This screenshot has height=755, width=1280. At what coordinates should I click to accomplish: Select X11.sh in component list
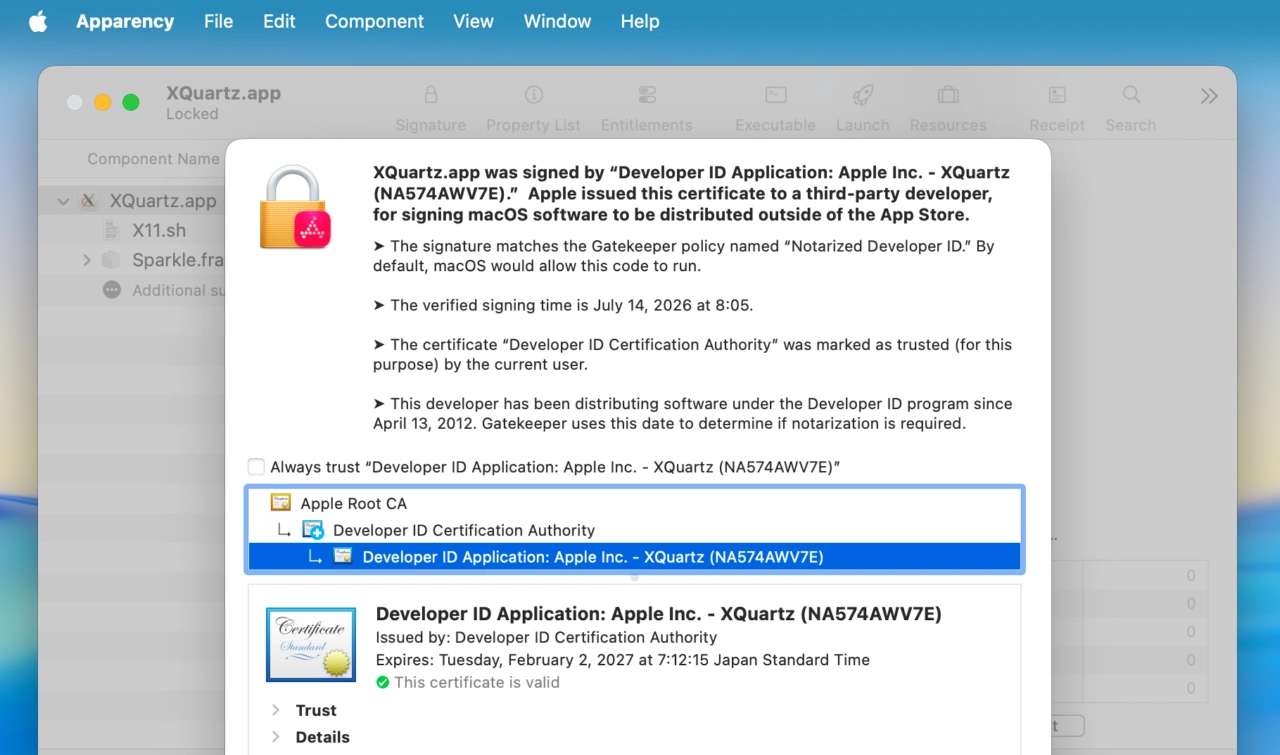159,230
